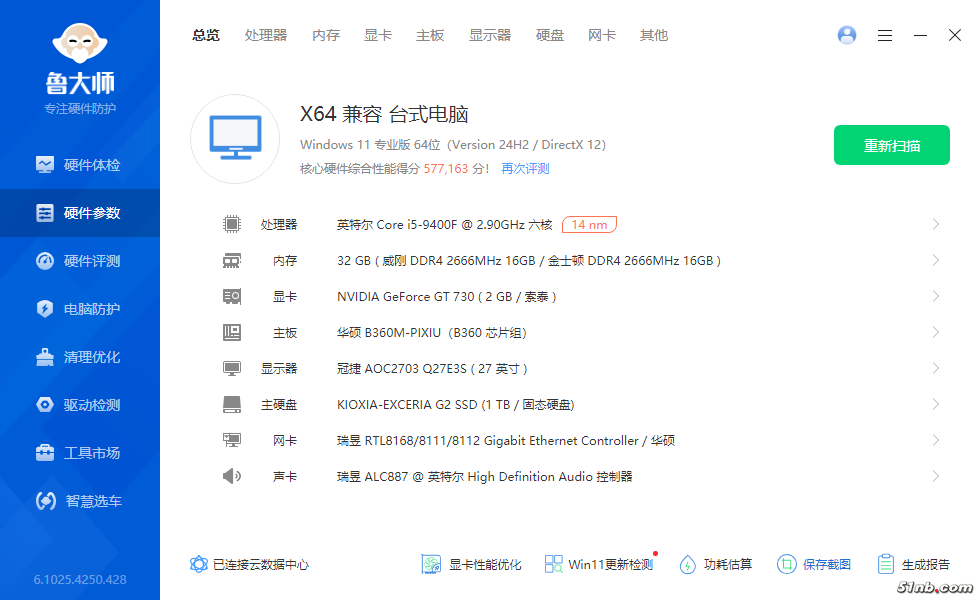Switch to the 显示器 tab

[x=490, y=36]
